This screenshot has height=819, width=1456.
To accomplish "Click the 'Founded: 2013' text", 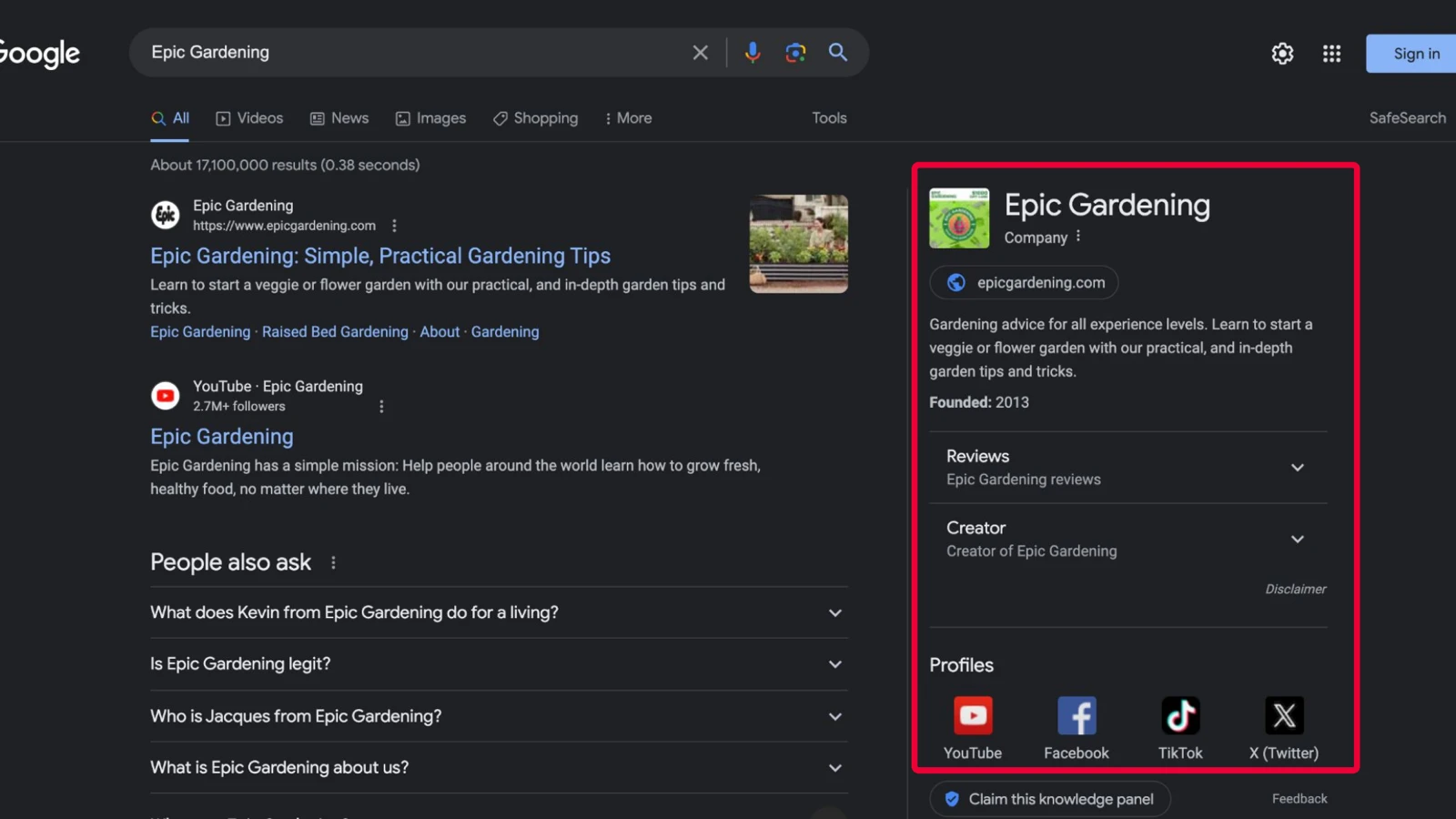I will point(979,402).
